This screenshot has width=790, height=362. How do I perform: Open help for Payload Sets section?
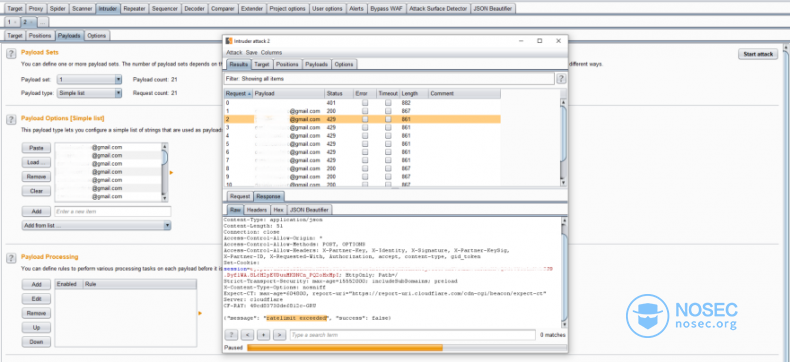click(11, 54)
